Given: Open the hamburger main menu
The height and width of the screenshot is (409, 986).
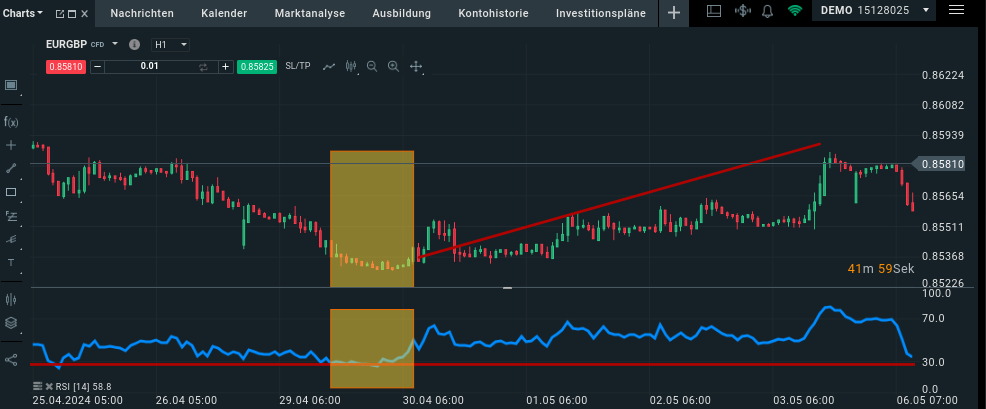Looking at the screenshot, I should coord(956,10).
